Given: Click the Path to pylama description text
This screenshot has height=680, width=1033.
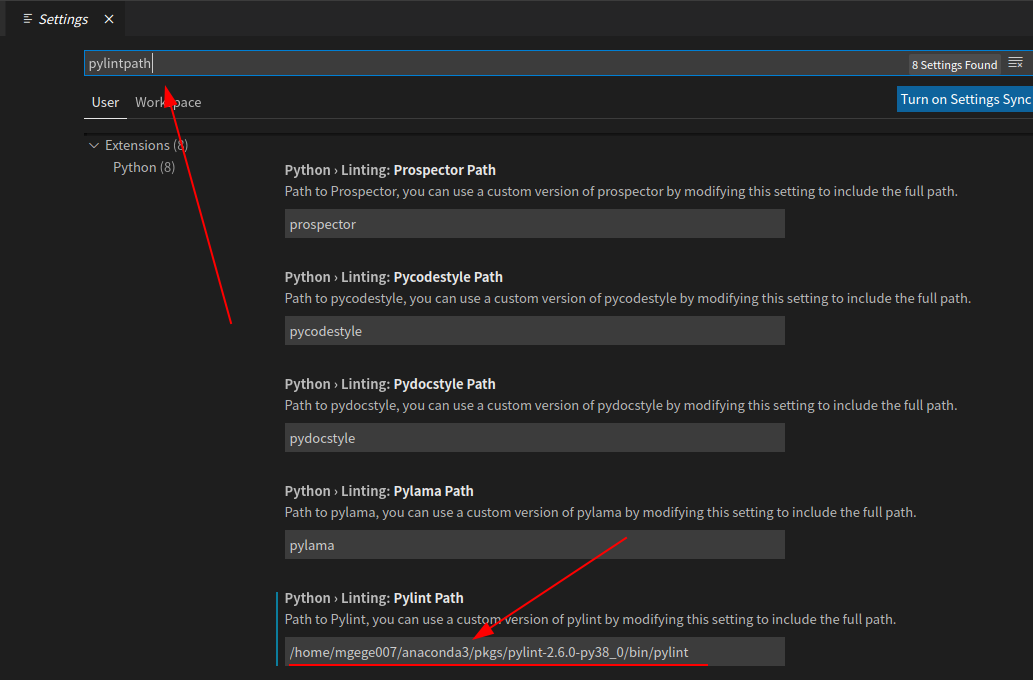Looking at the screenshot, I should (x=600, y=513).
